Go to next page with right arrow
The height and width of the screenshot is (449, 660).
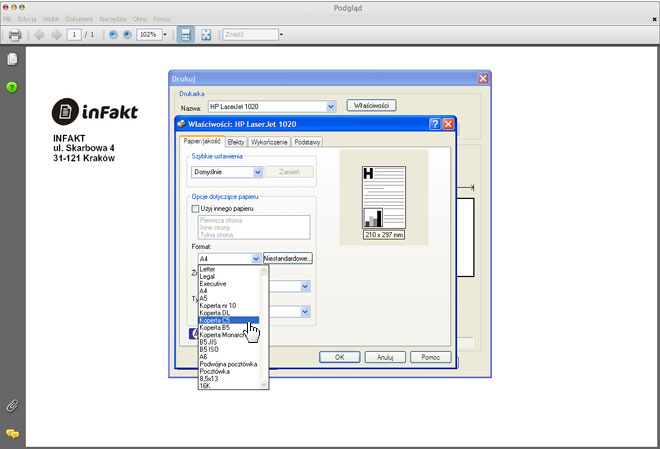(56, 35)
